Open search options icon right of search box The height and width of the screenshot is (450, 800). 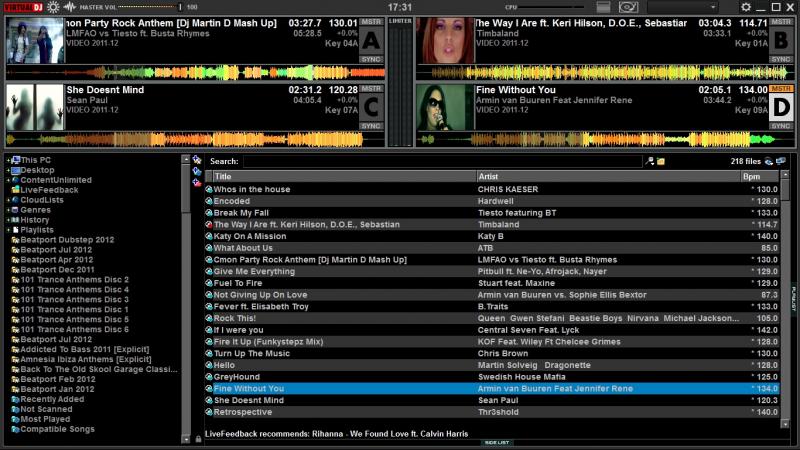(649, 161)
